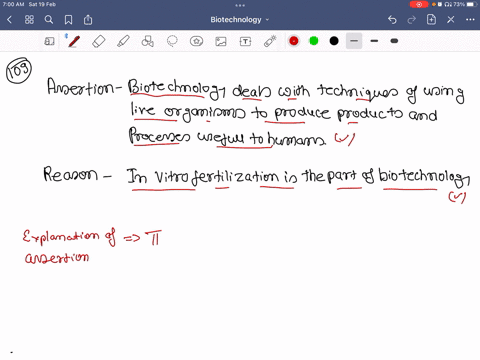The image size is (480, 360).
Task: Select the Image insert tool
Action: [x=221, y=41]
